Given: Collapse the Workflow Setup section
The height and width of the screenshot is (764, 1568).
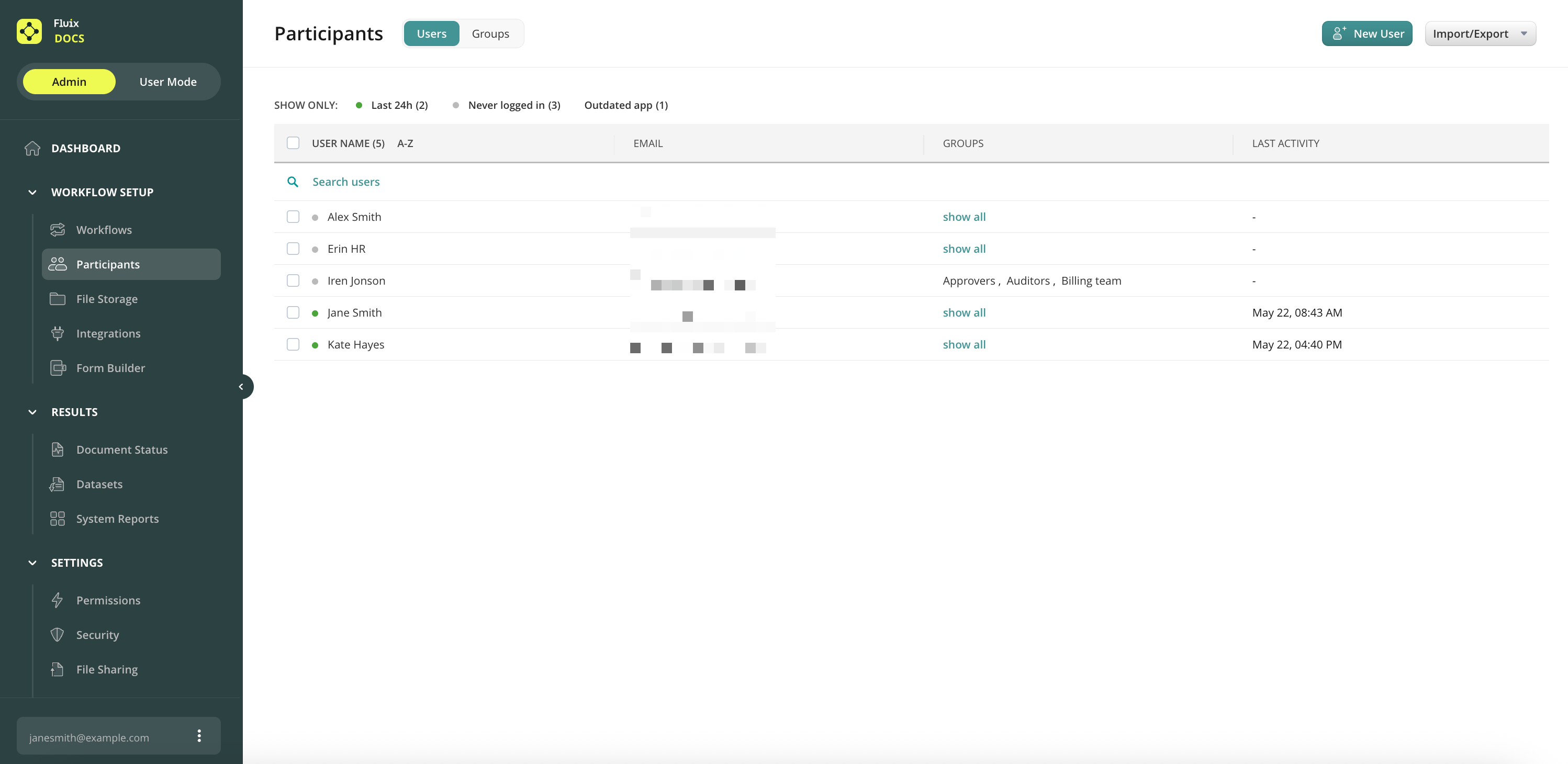Looking at the screenshot, I should 32,193.
